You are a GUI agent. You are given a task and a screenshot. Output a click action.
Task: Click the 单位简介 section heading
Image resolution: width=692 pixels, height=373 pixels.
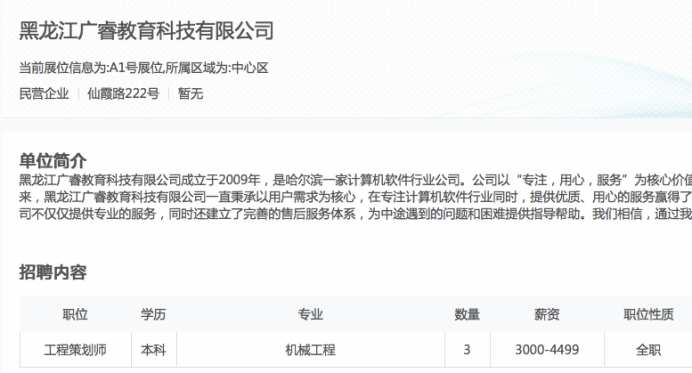tap(53, 161)
